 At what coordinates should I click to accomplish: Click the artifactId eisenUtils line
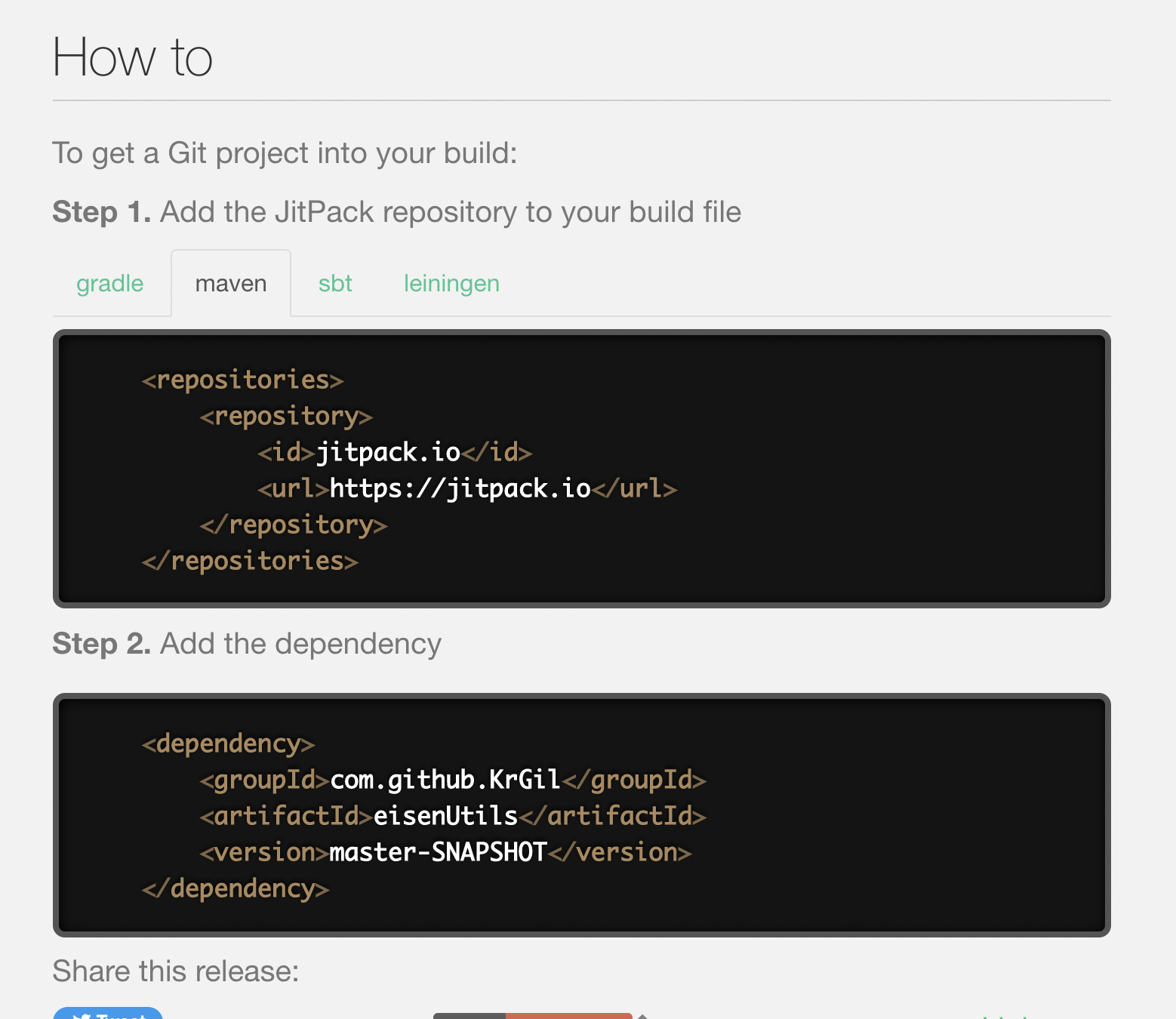click(453, 816)
